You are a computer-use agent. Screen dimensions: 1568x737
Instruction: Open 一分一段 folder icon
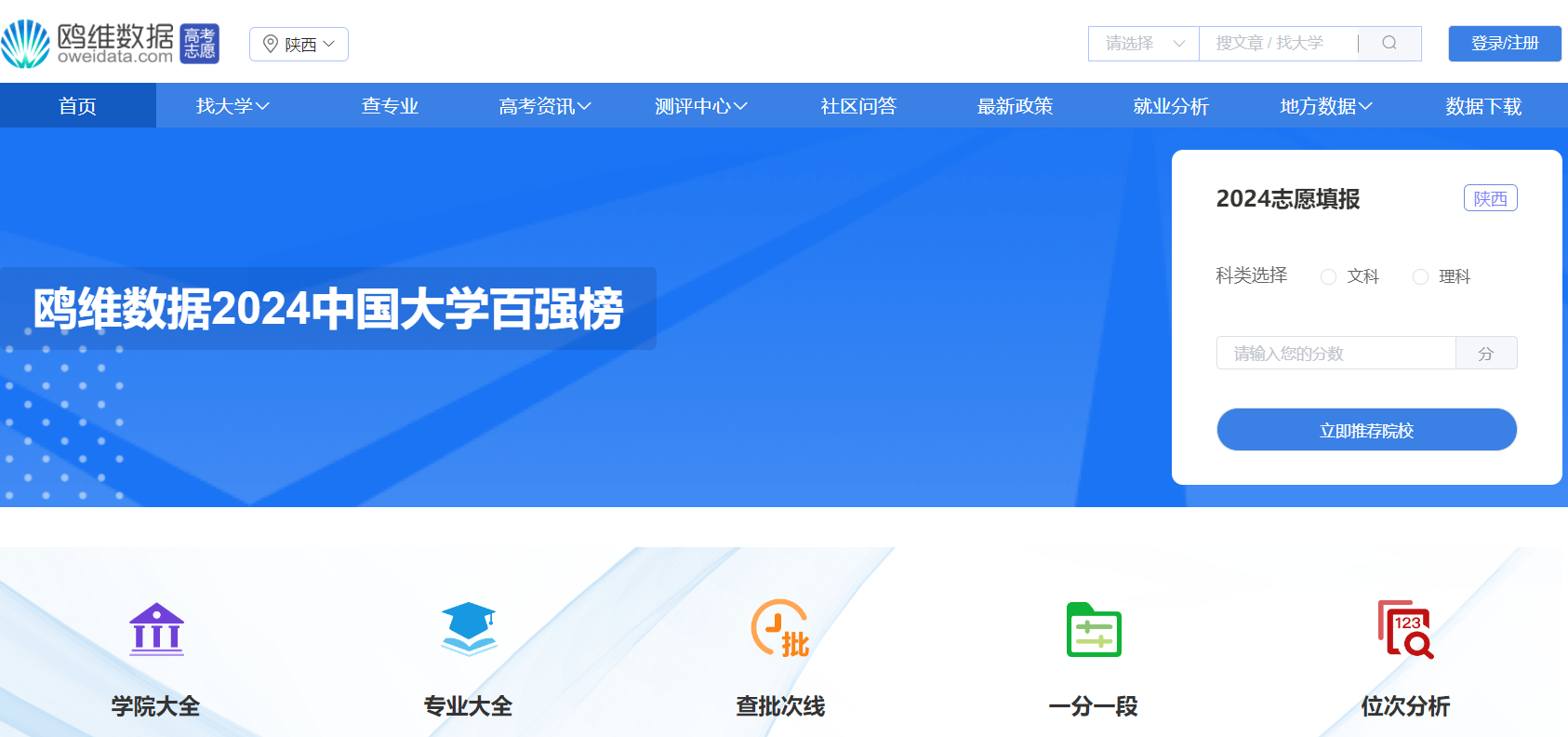pos(1094,629)
